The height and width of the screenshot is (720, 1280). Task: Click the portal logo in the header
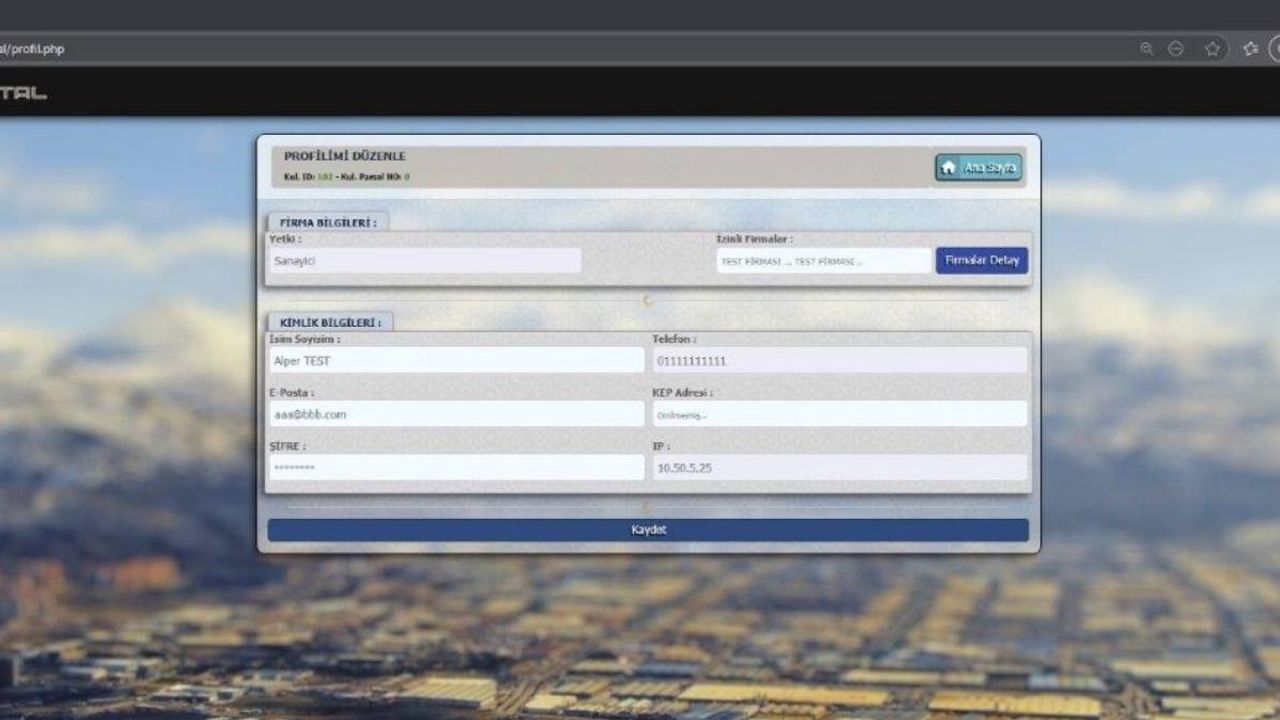24,93
